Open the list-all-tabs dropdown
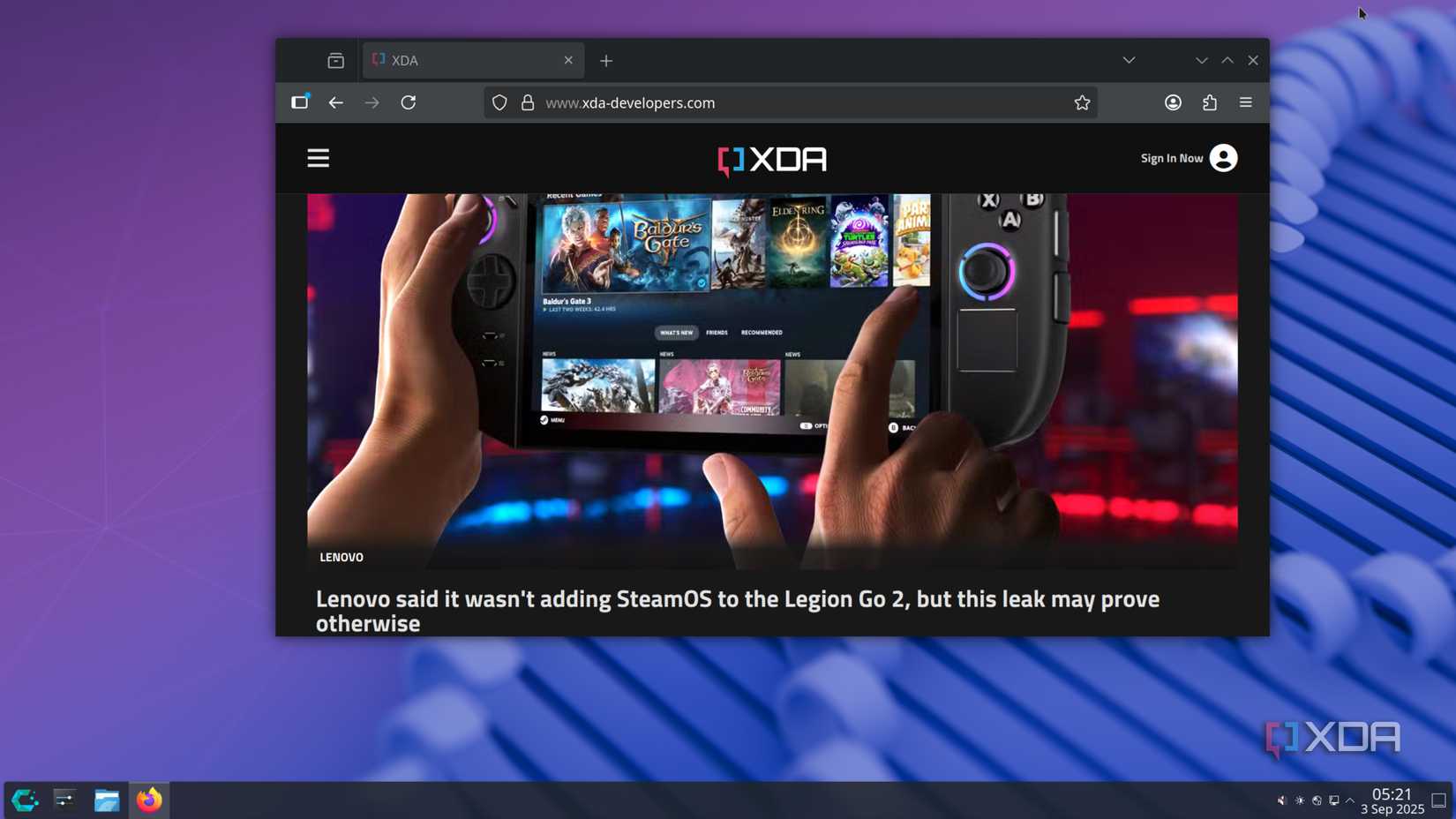The height and width of the screenshot is (819, 1456). (x=1129, y=60)
